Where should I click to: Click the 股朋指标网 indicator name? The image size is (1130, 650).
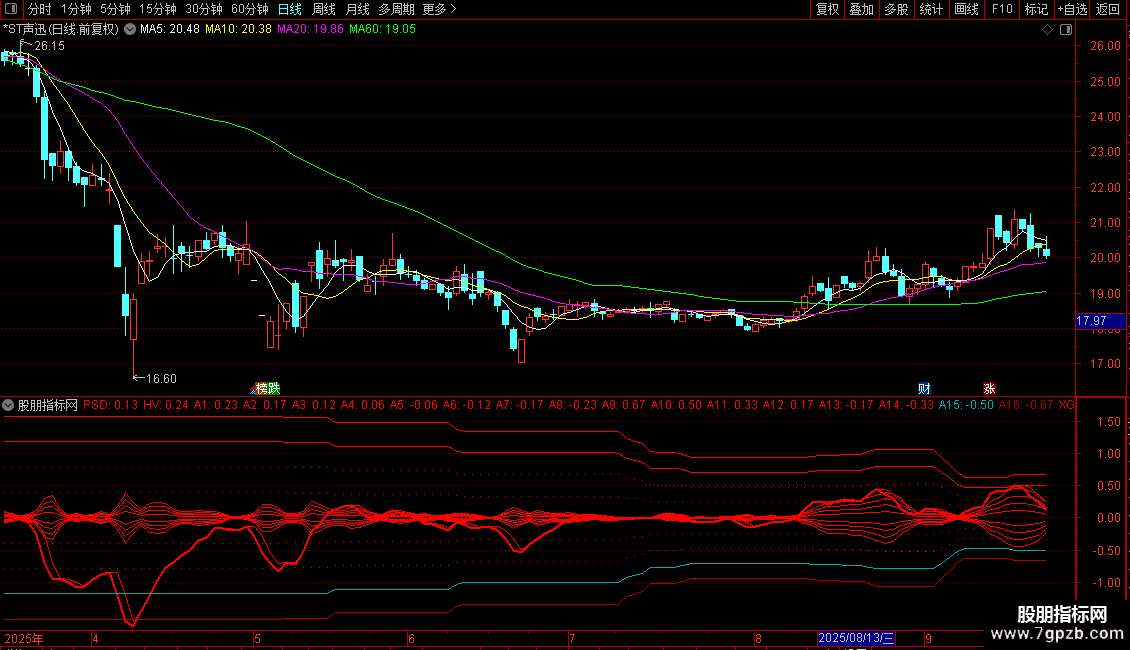point(48,406)
